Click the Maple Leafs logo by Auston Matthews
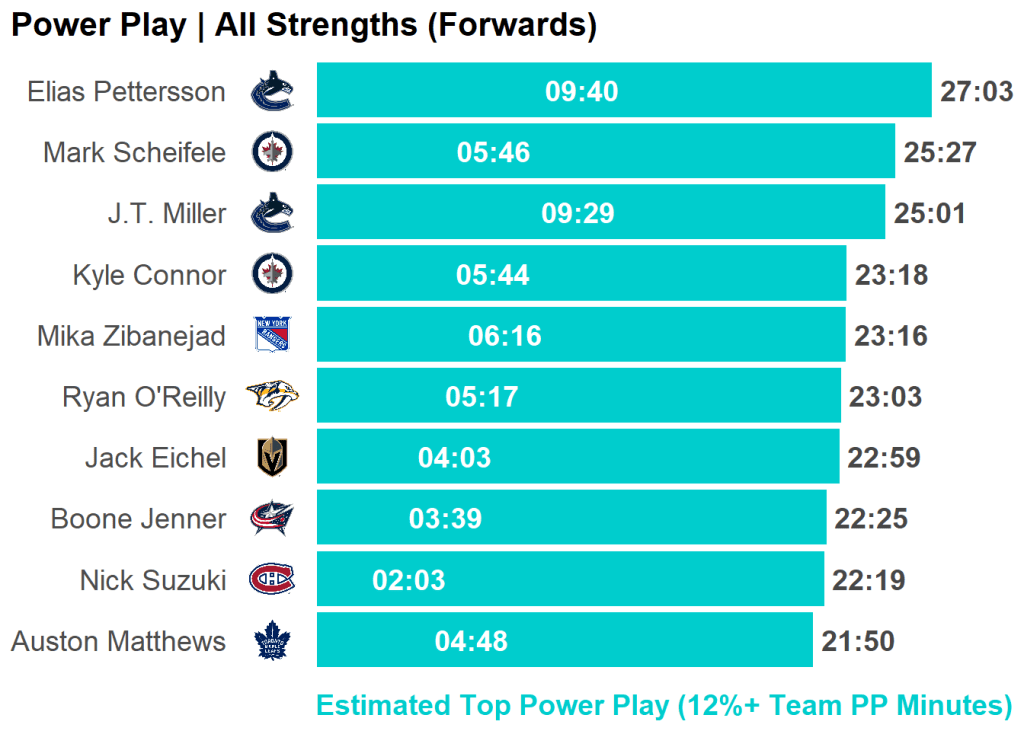1024x731 pixels. coord(271,641)
